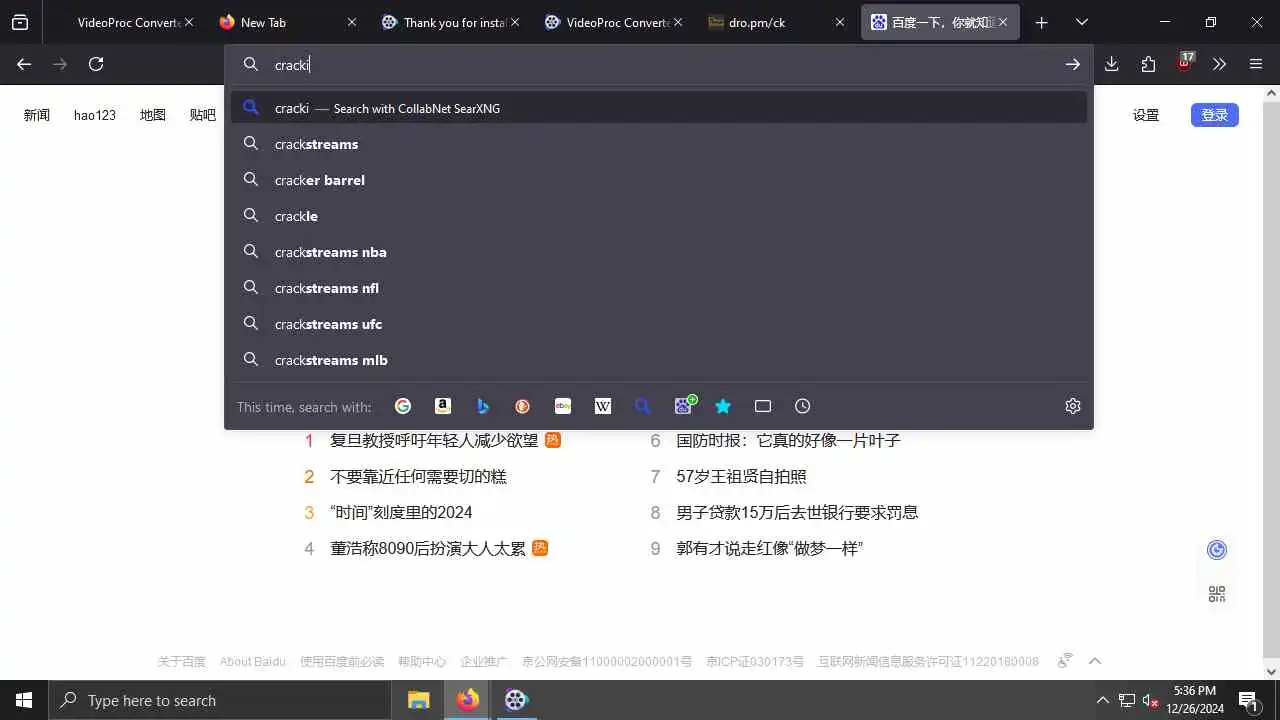Open the 新闻 link on Baidu

pyautogui.click(x=37, y=115)
